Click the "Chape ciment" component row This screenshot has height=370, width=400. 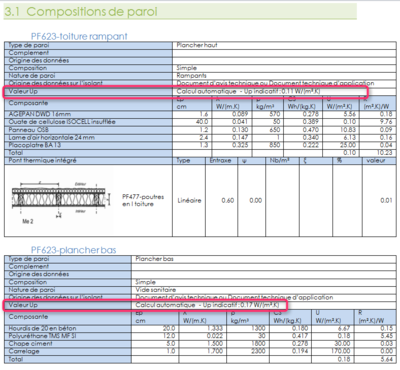point(200,344)
